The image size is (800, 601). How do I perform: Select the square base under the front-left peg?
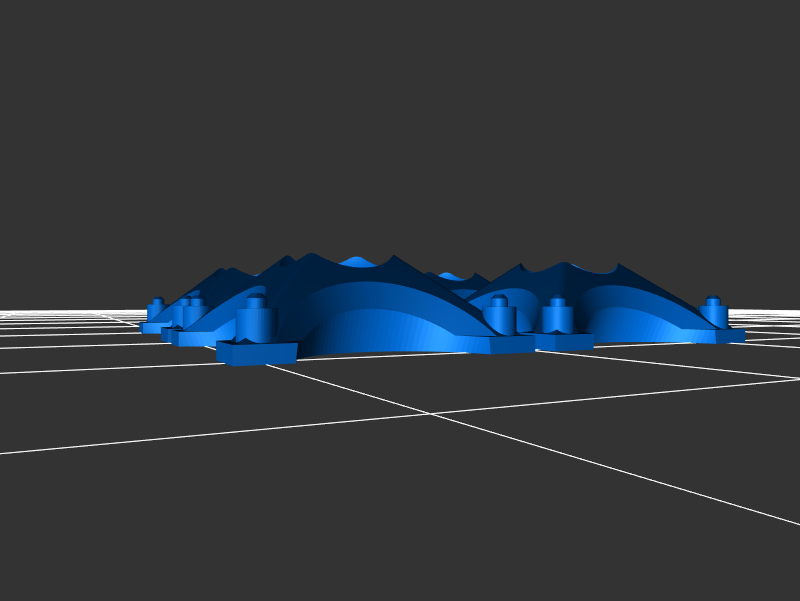[256, 353]
